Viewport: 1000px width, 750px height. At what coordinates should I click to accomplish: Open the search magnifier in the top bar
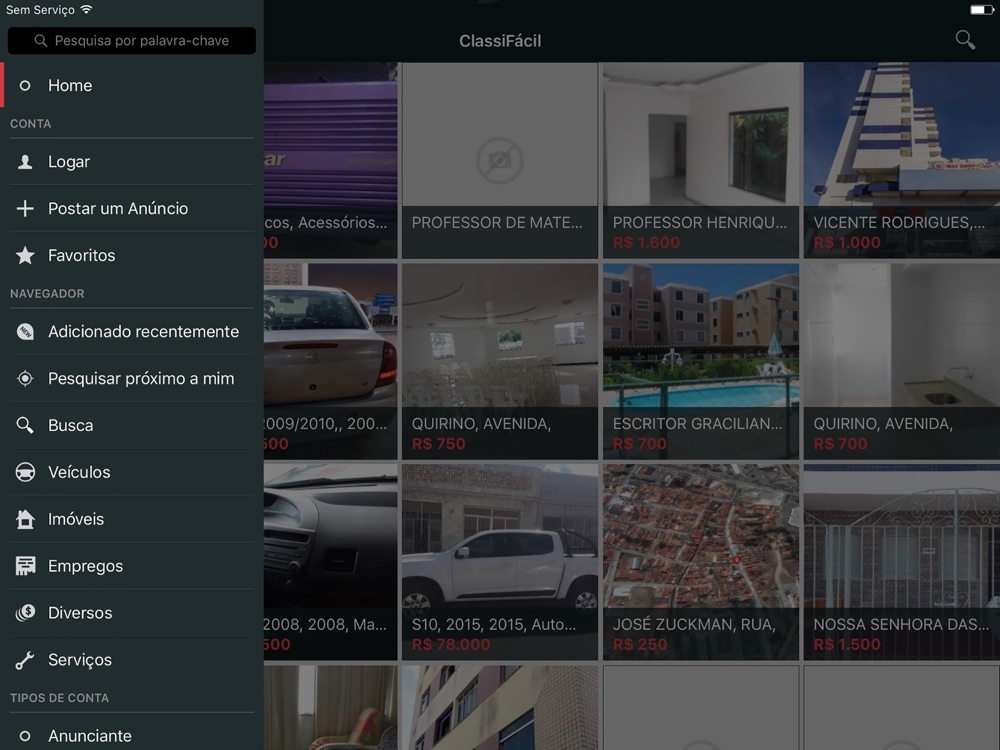(x=965, y=40)
